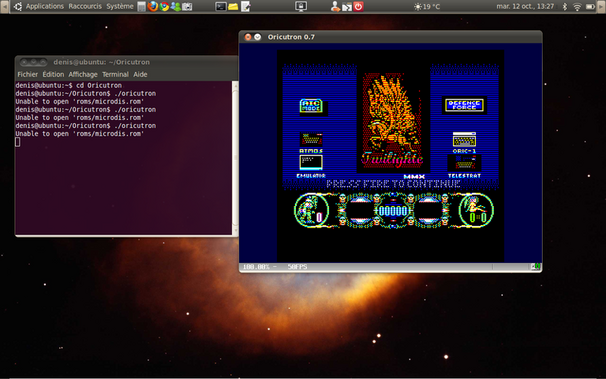The height and width of the screenshot is (379, 606).
Task: Open Google Chrome from the panel
Action: click(x=165, y=7)
